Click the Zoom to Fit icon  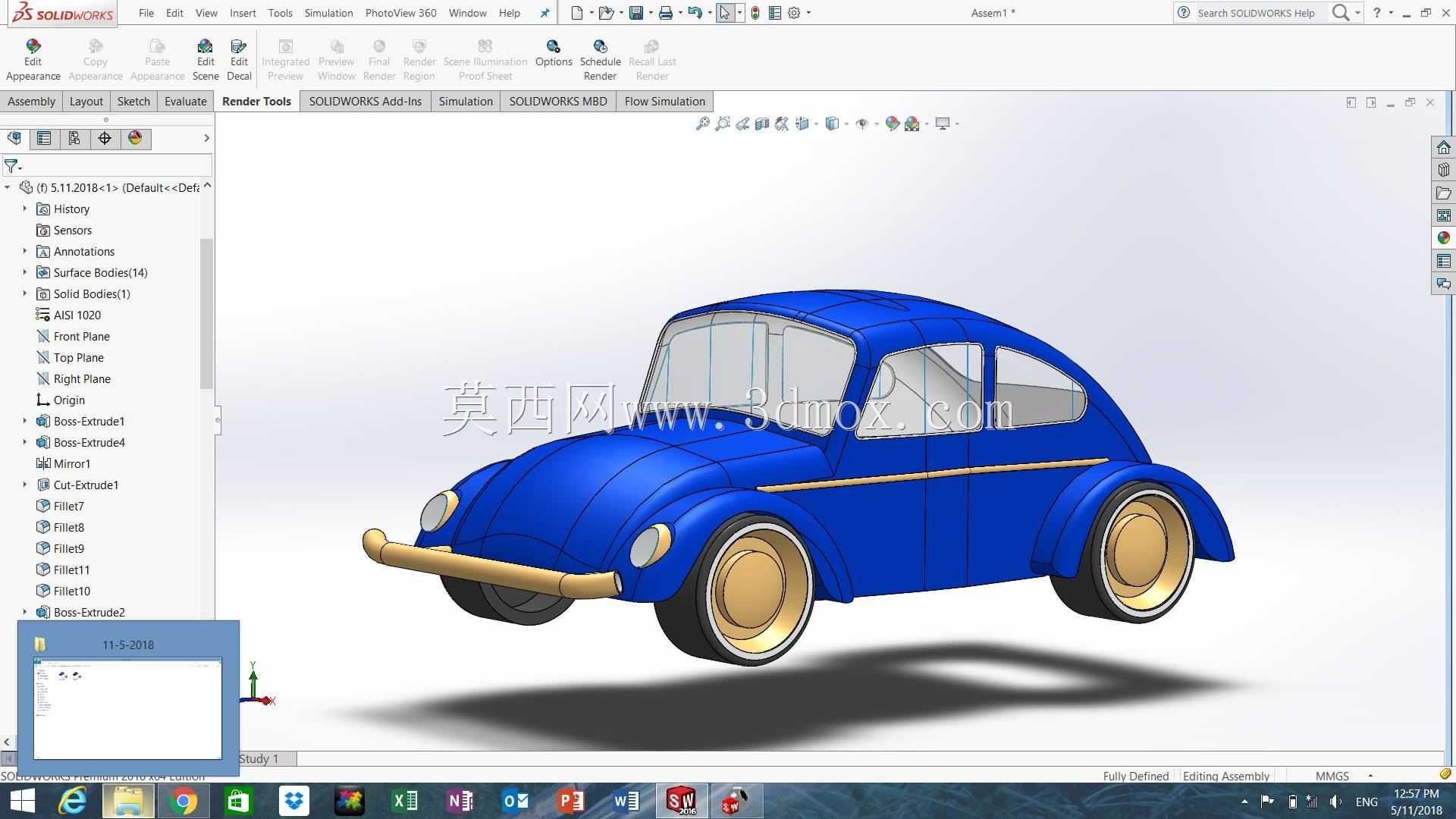click(702, 124)
